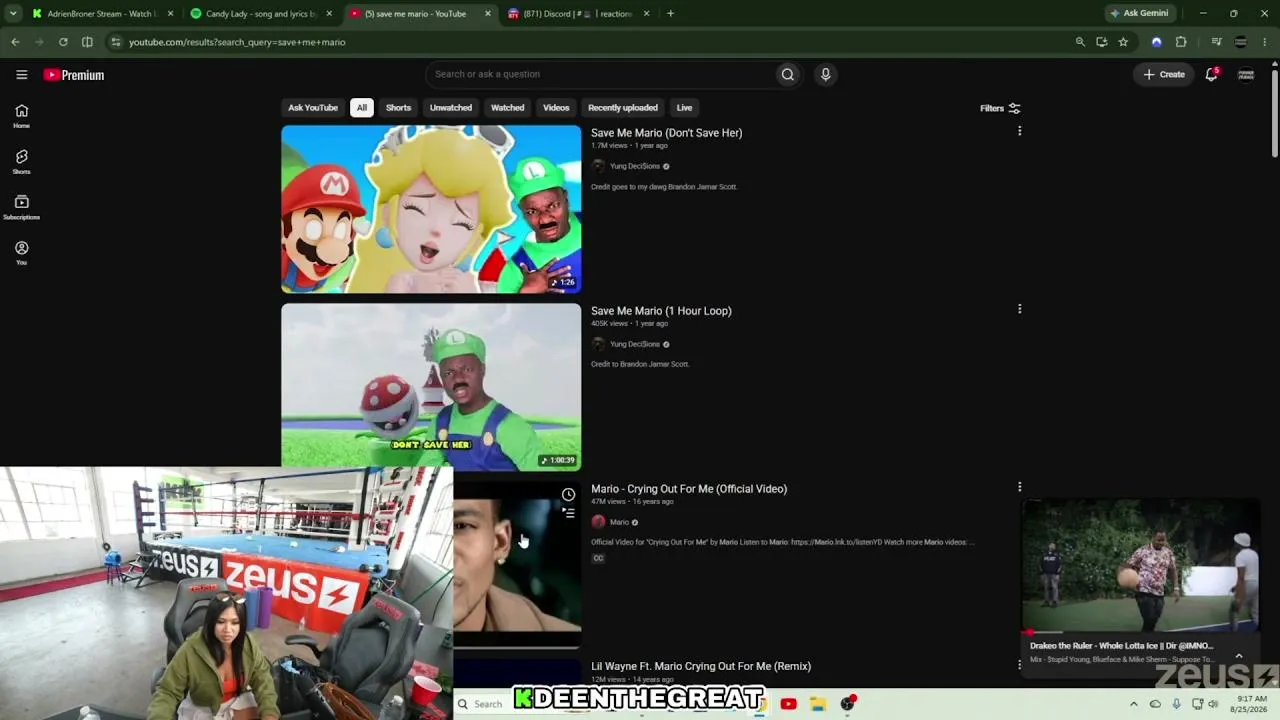This screenshot has height=720, width=1280.
Task: View site information in the address bar
Action: pos(116,42)
